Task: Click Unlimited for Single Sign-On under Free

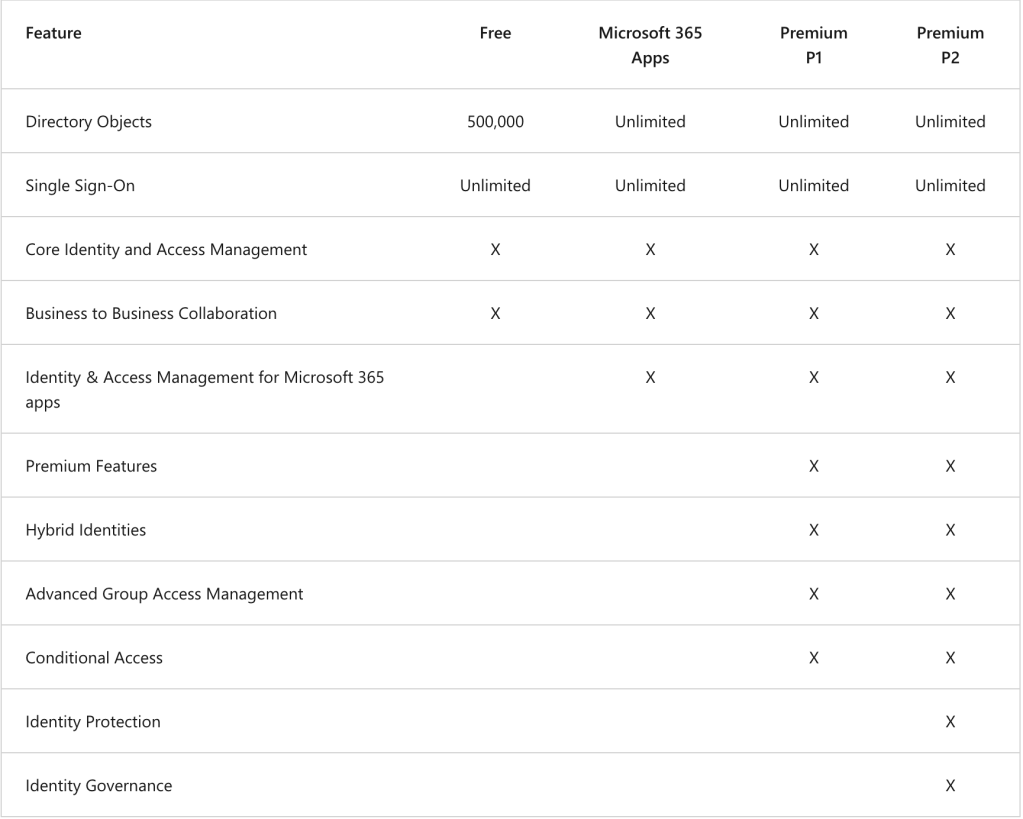Action: [495, 186]
